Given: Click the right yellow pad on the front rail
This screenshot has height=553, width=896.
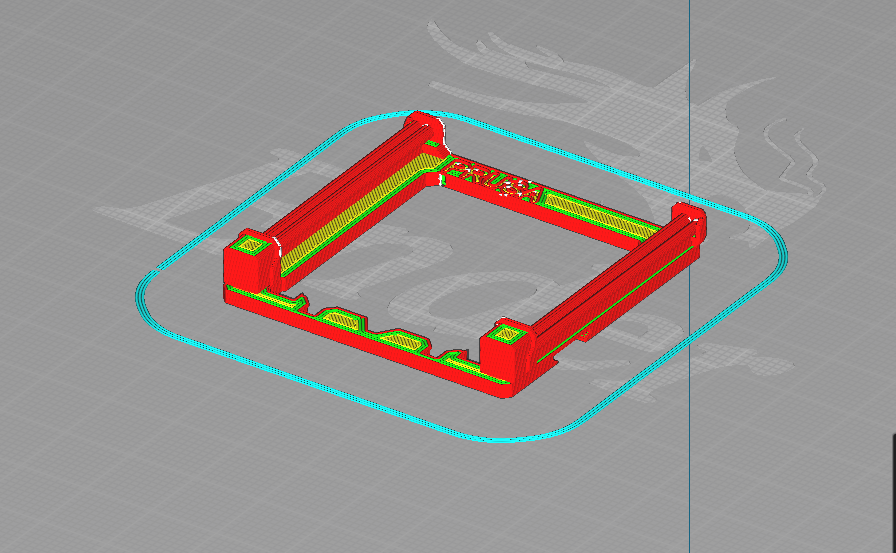Looking at the screenshot, I should coord(398,337).
